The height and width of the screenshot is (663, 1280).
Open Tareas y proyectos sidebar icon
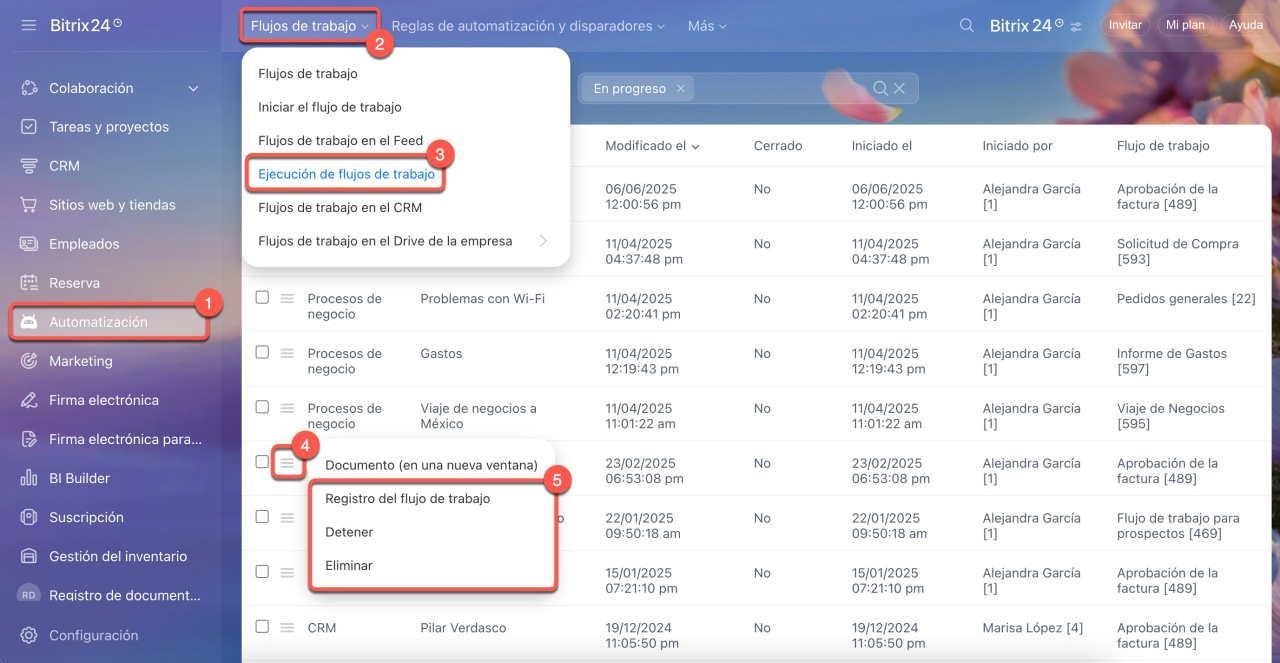pos(29,127)
